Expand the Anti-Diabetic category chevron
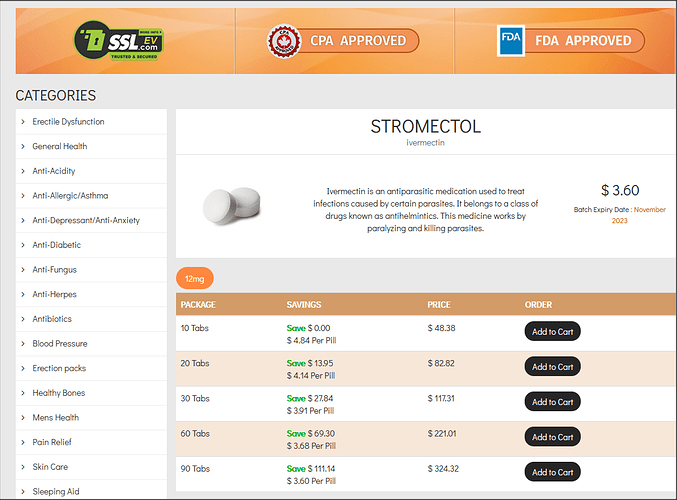Image resolution: width=677 pixels, height=500 pixels. tap(23, 245)
